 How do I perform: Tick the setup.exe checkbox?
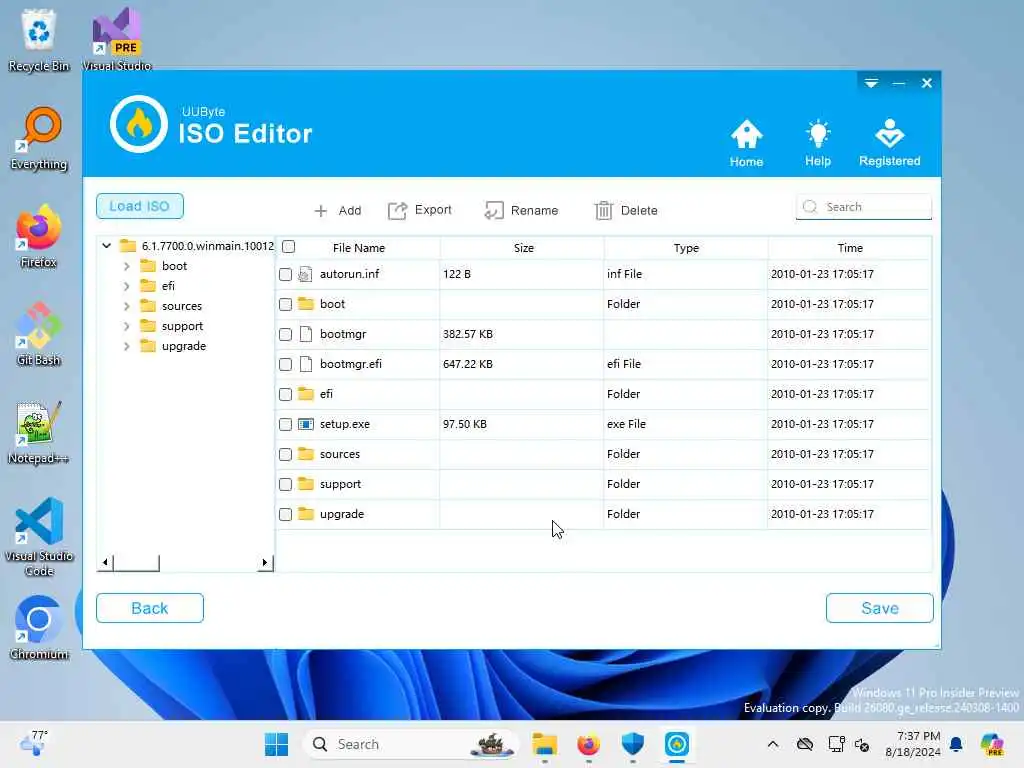click(x=285, y=425)
